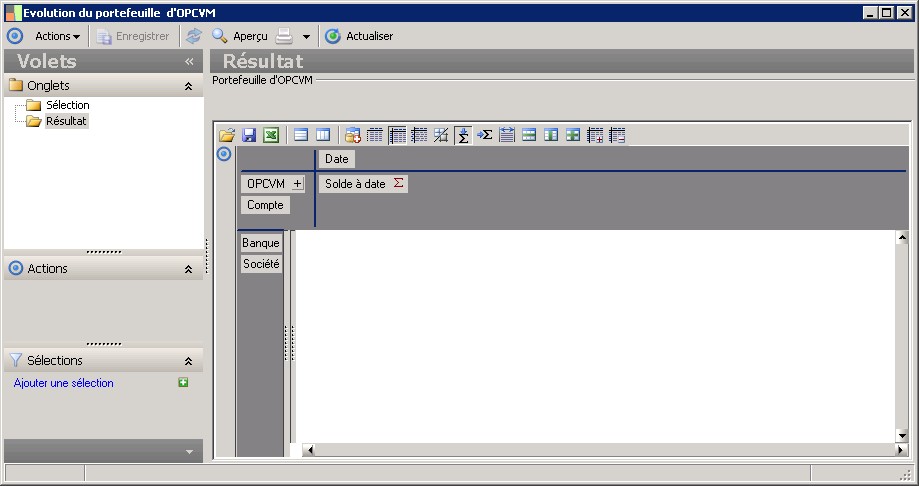The height and width of the screenshot is (486, 919).
Task: Click the arrow-to-sigma icon
Action: [x=485, y=135]
